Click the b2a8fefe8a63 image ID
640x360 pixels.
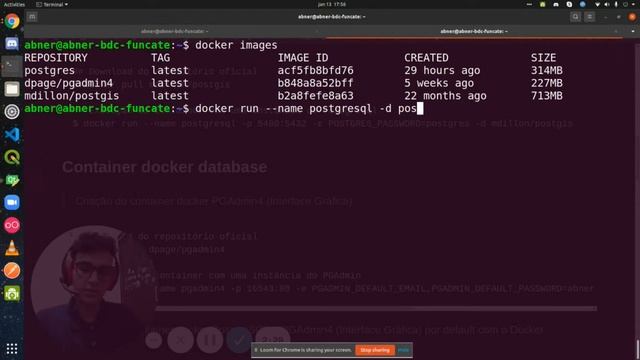point(316,96)
